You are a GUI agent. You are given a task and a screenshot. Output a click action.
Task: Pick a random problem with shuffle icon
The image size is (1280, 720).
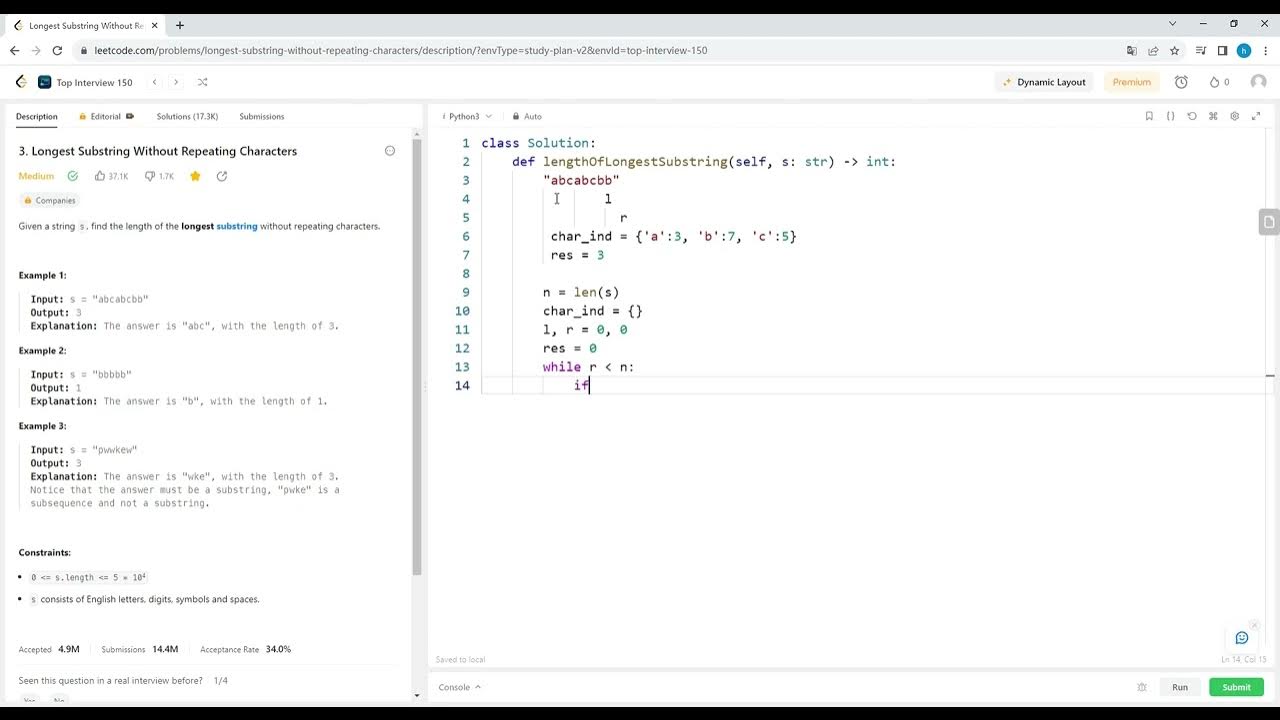pyautogui.click(x=202, y=82)
